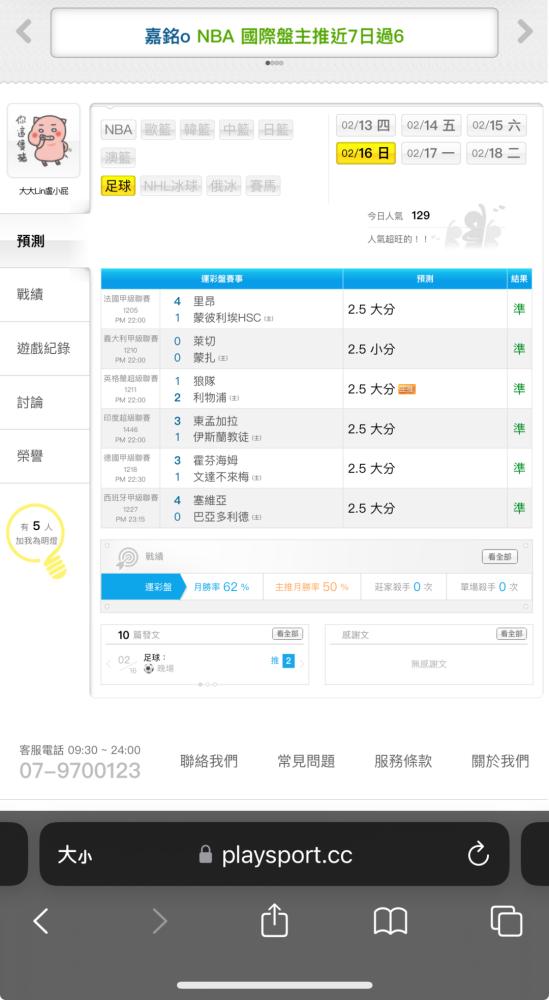
Task: Show next banner with right arrow
Action: [524, 31]
